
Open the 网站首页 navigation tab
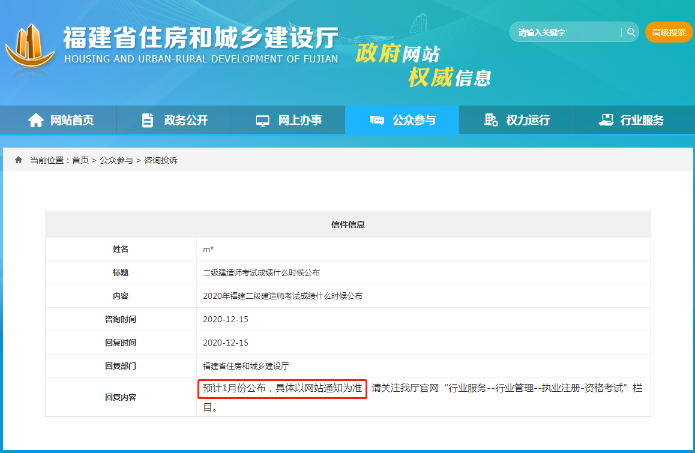(x=58, y=120)
